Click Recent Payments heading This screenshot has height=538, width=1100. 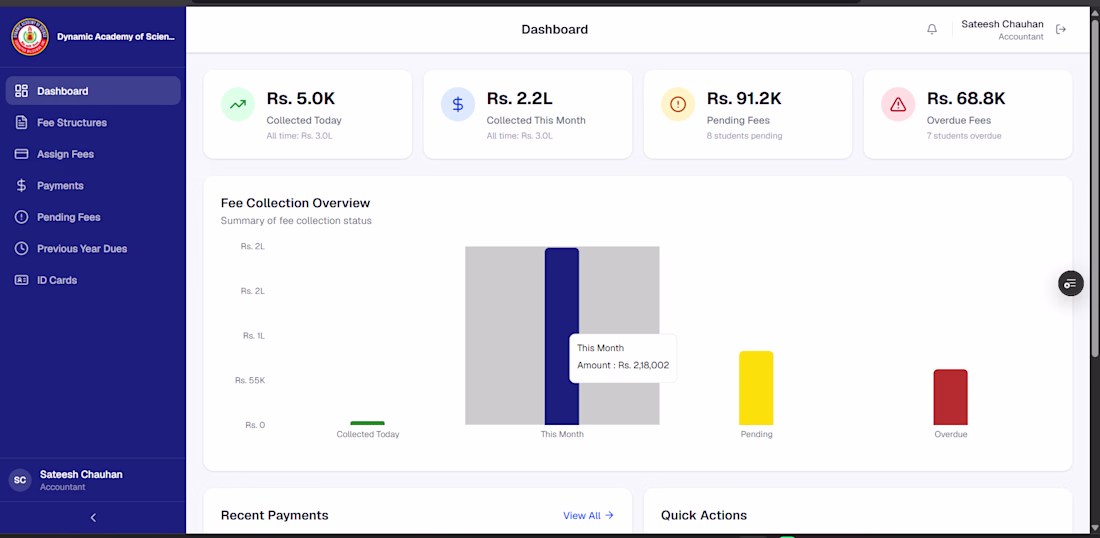[274, 515]
